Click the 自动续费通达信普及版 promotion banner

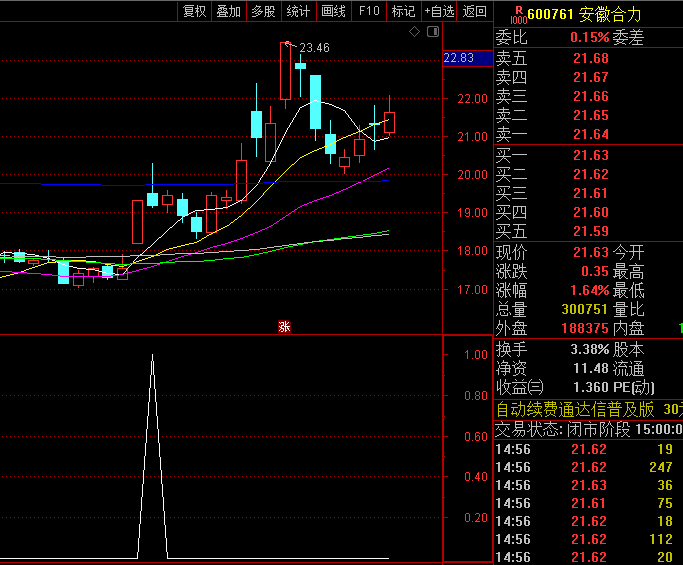click(576, 409)
